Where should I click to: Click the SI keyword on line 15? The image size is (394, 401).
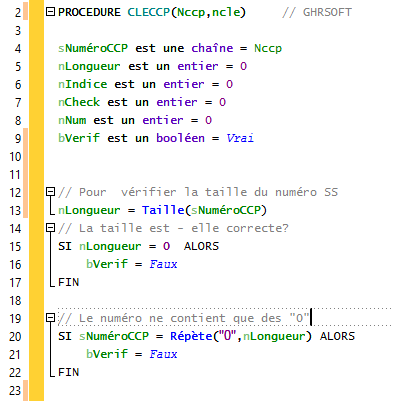click(65, 246)
